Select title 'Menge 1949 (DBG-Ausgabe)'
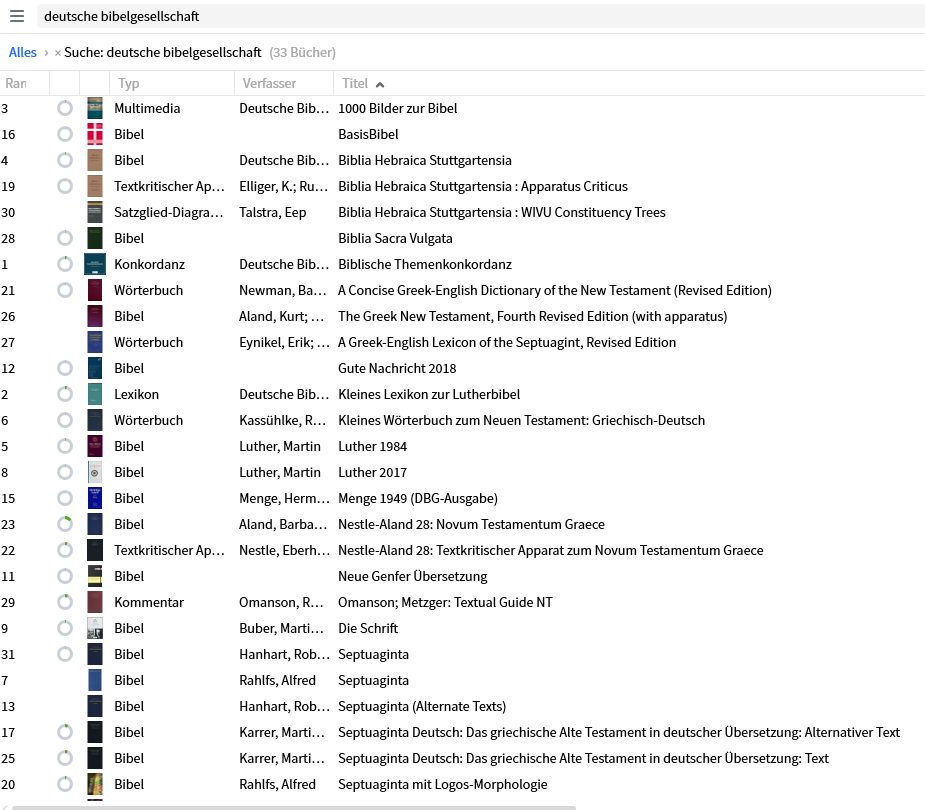 point(418,499)
